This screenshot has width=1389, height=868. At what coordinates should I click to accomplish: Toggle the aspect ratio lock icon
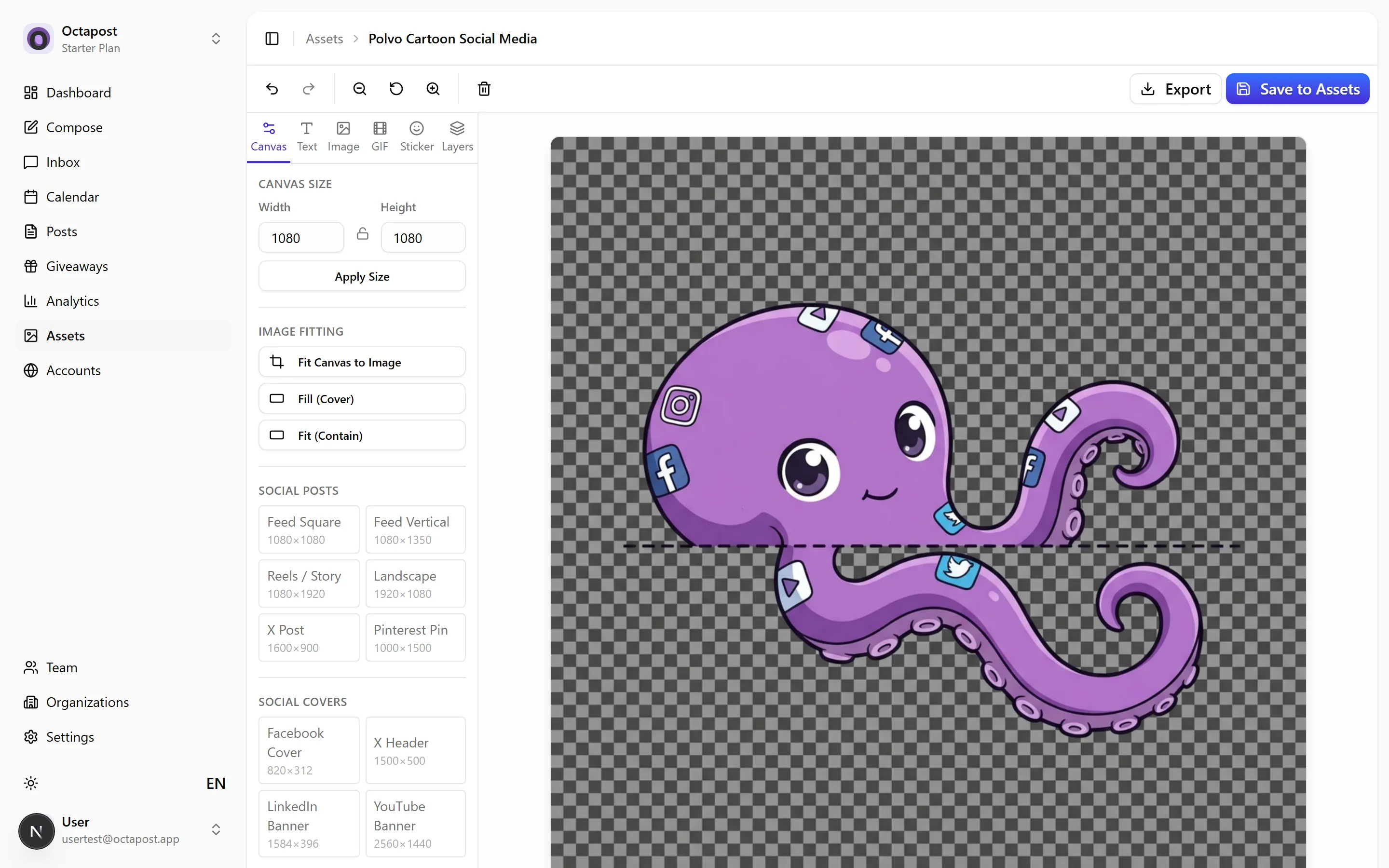pos(362,234)
